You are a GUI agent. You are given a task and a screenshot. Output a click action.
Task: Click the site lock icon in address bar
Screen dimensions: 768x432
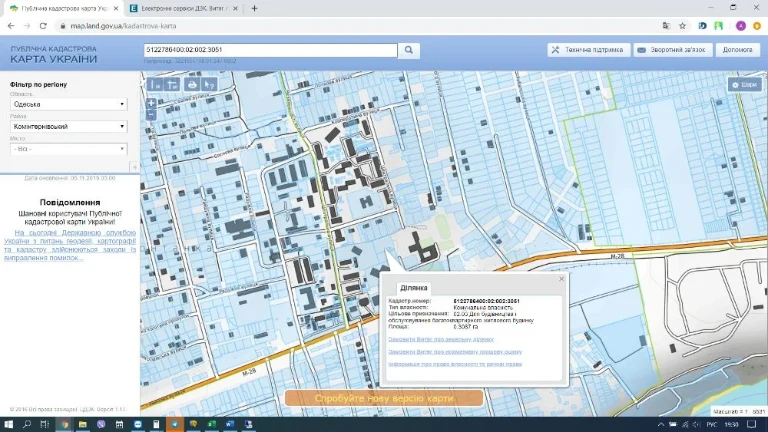63,26
